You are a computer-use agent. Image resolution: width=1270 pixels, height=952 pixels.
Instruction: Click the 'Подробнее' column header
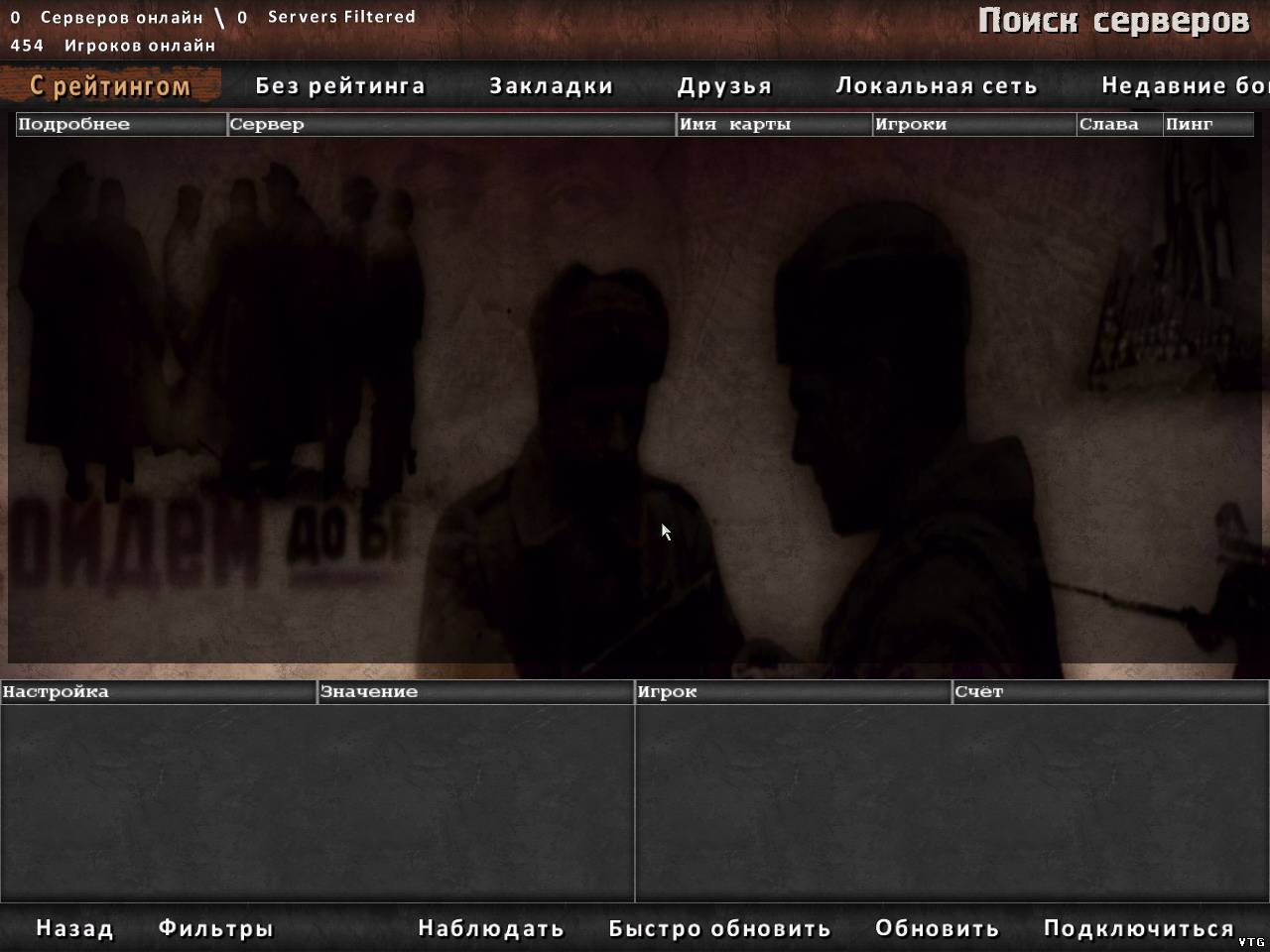coord(121,124)
